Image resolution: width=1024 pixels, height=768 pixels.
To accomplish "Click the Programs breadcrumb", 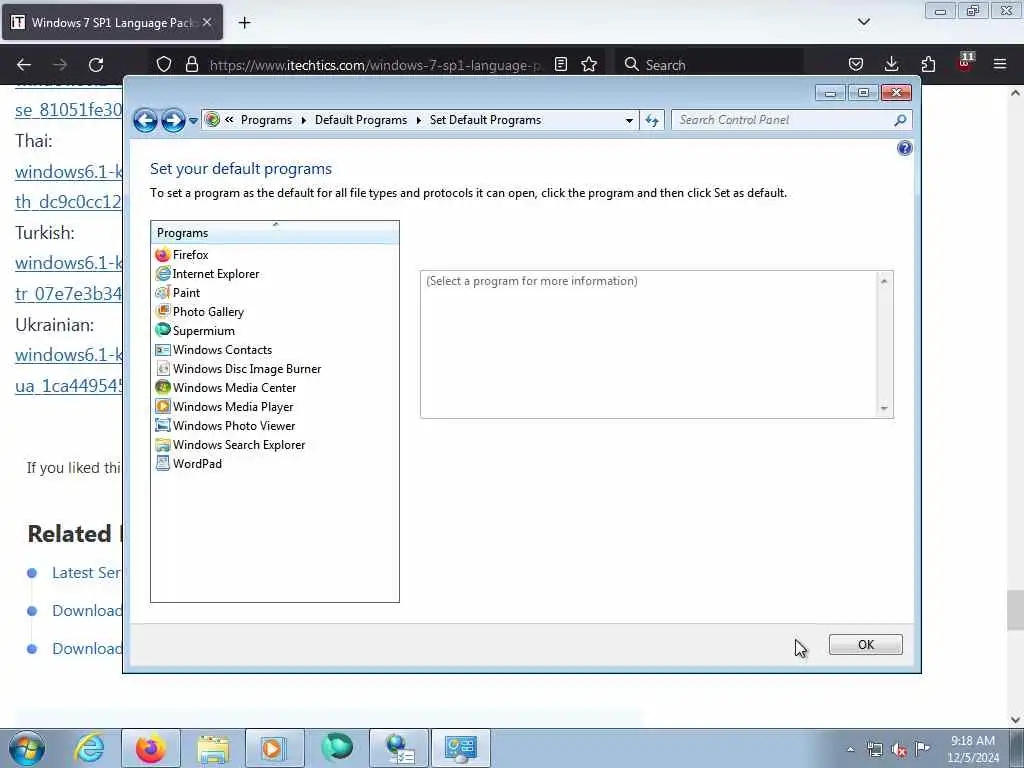I will point(266,120).
